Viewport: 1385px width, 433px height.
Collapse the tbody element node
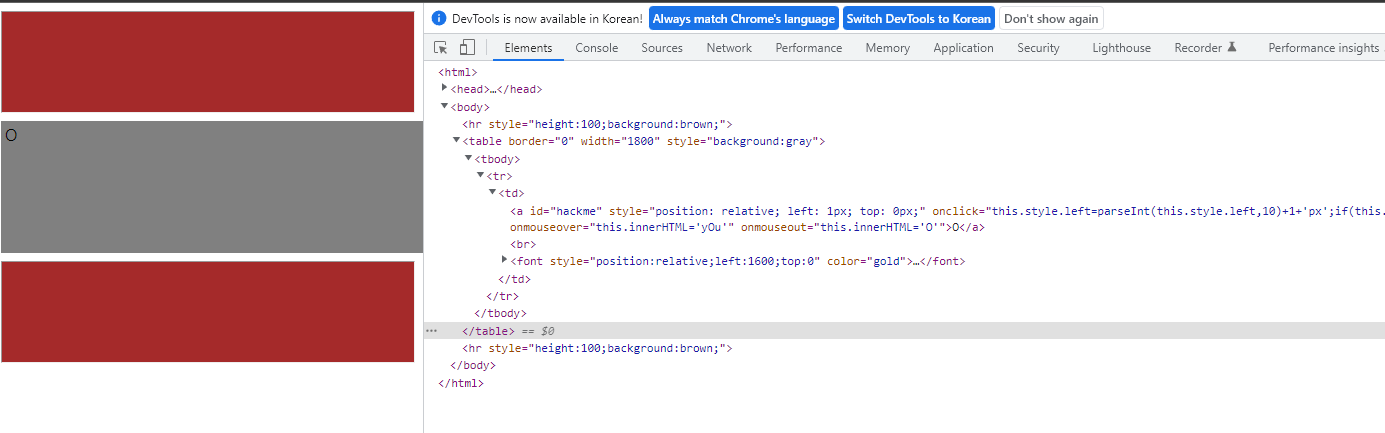[x=468, y=158]
